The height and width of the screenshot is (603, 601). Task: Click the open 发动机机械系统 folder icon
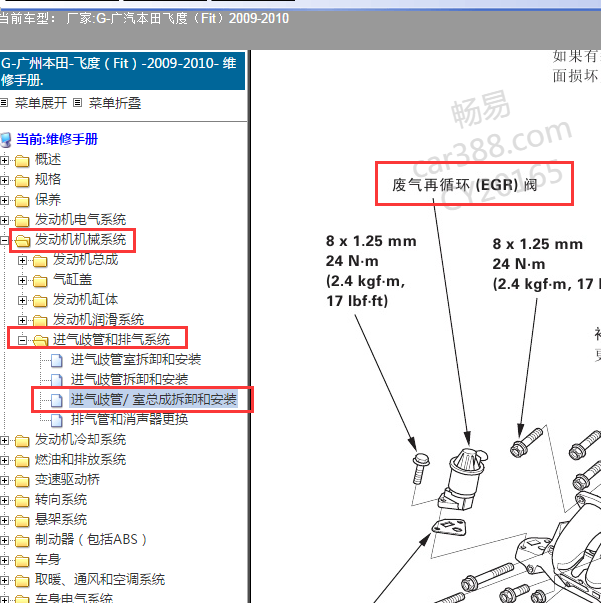(23, 241)
